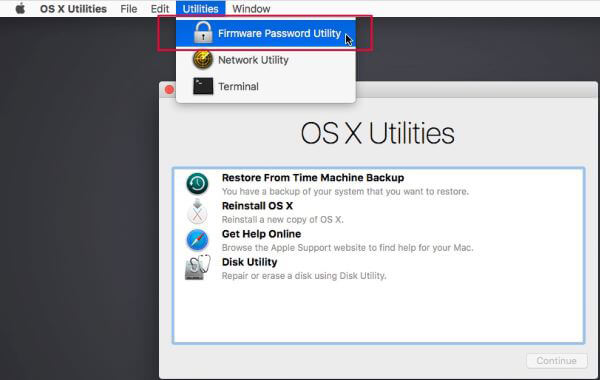Screen dimensions: 600x380
Task: Close the open Utilities menu
Action: click(201, 8)
